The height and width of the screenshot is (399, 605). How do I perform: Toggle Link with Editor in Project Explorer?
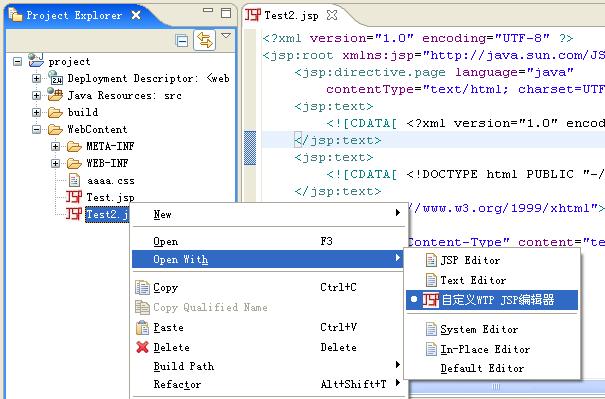click(x=204, y=40)
